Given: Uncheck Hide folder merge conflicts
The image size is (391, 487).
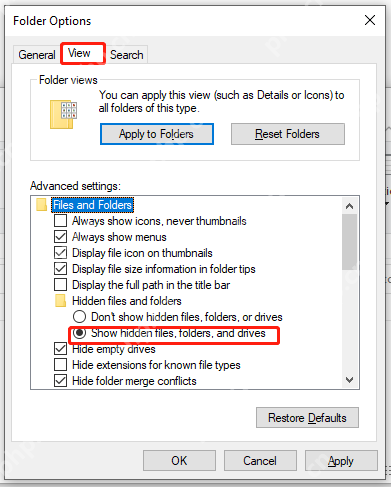Looking at the screenshot, I should 60,381.
